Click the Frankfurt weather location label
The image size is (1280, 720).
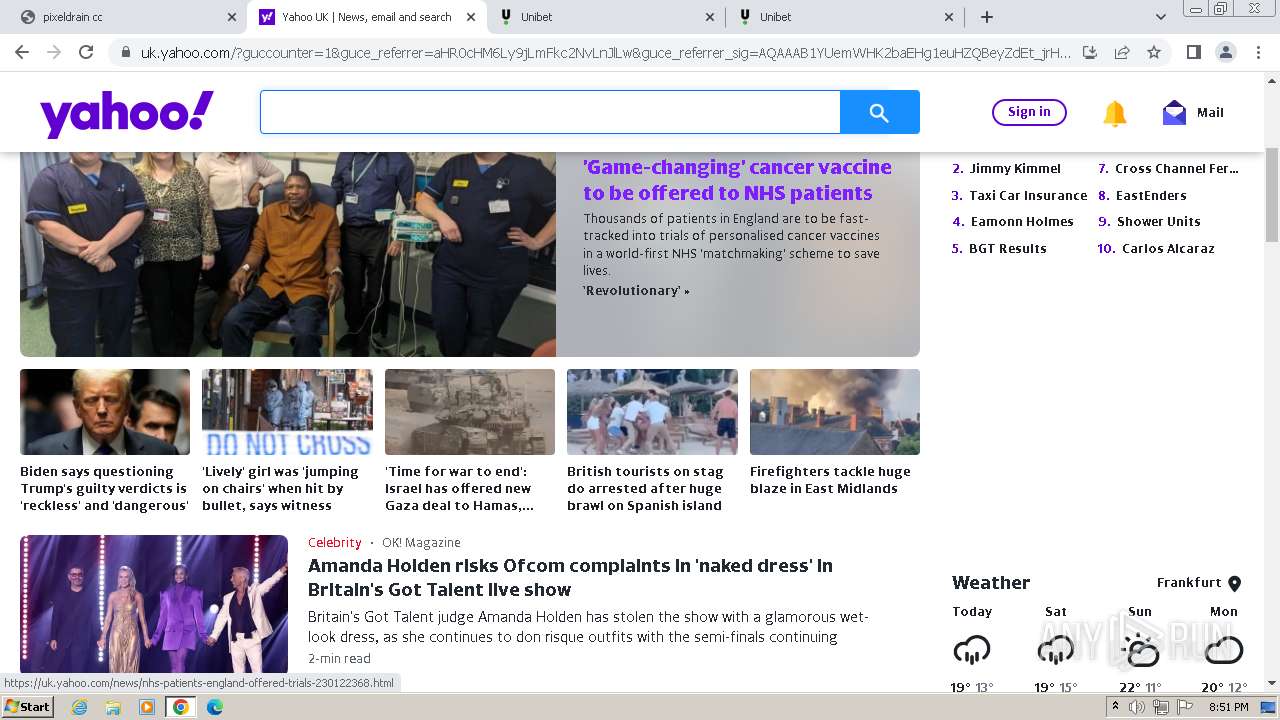[x=1189, y=583]
